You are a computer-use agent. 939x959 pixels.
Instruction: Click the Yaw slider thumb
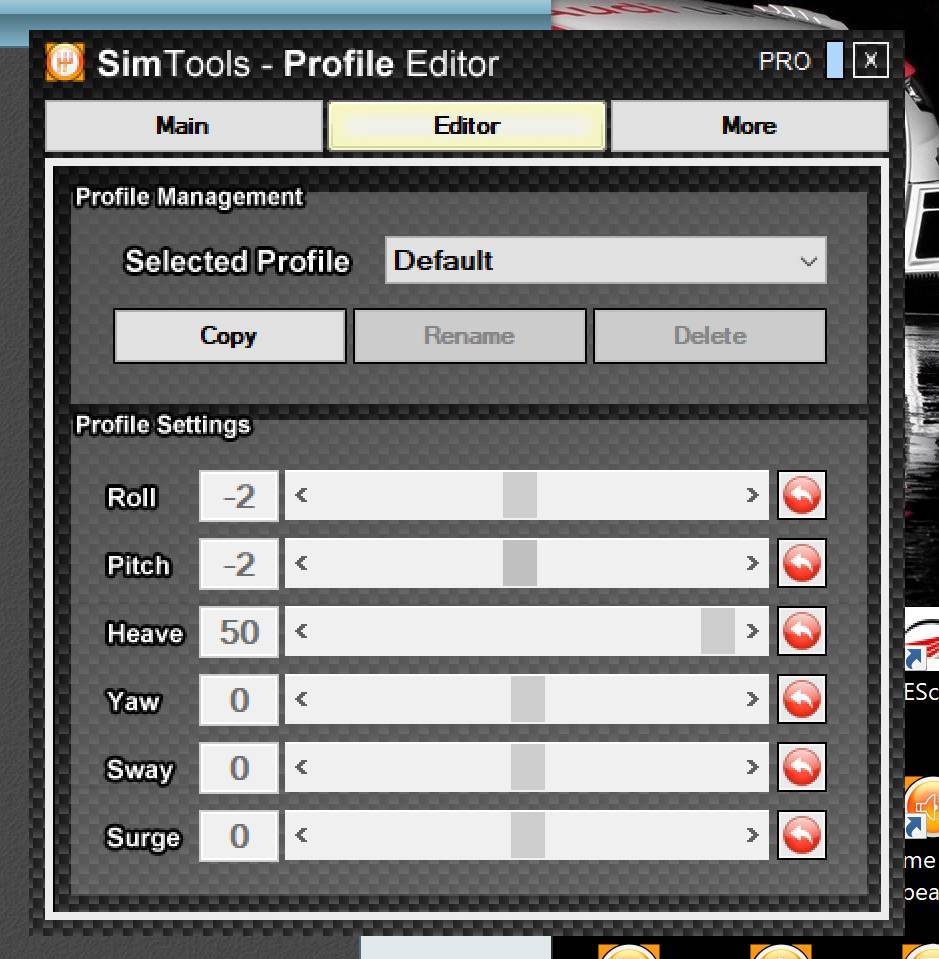coord(527,699)
